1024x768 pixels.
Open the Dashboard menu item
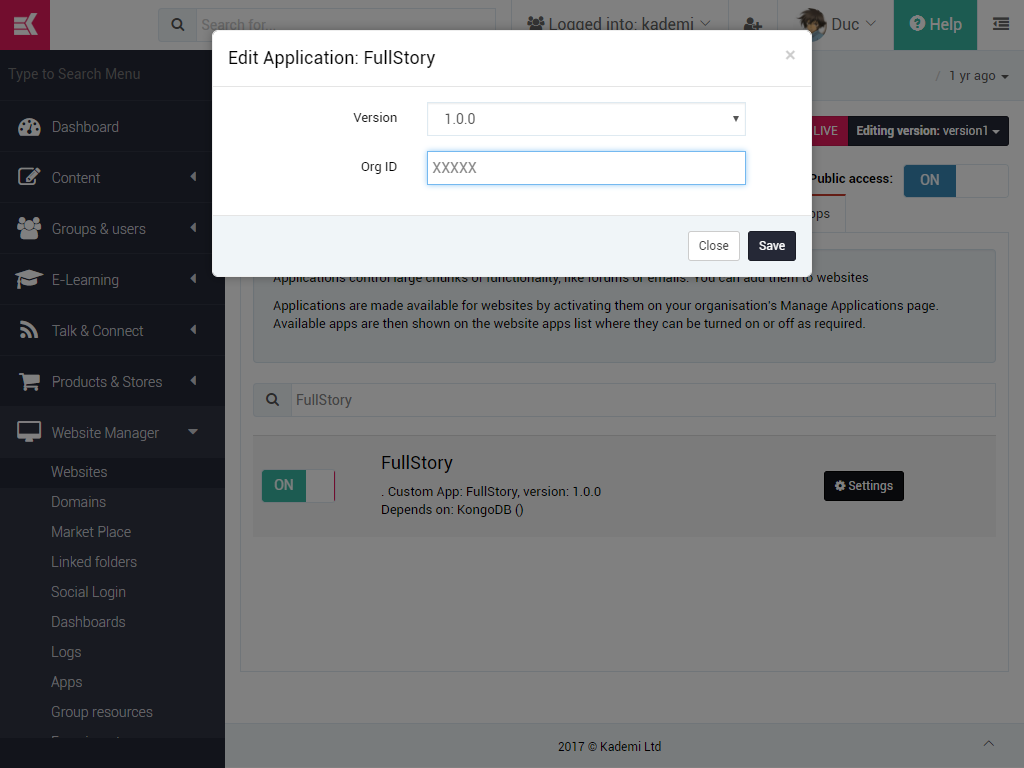click(112, 127)
